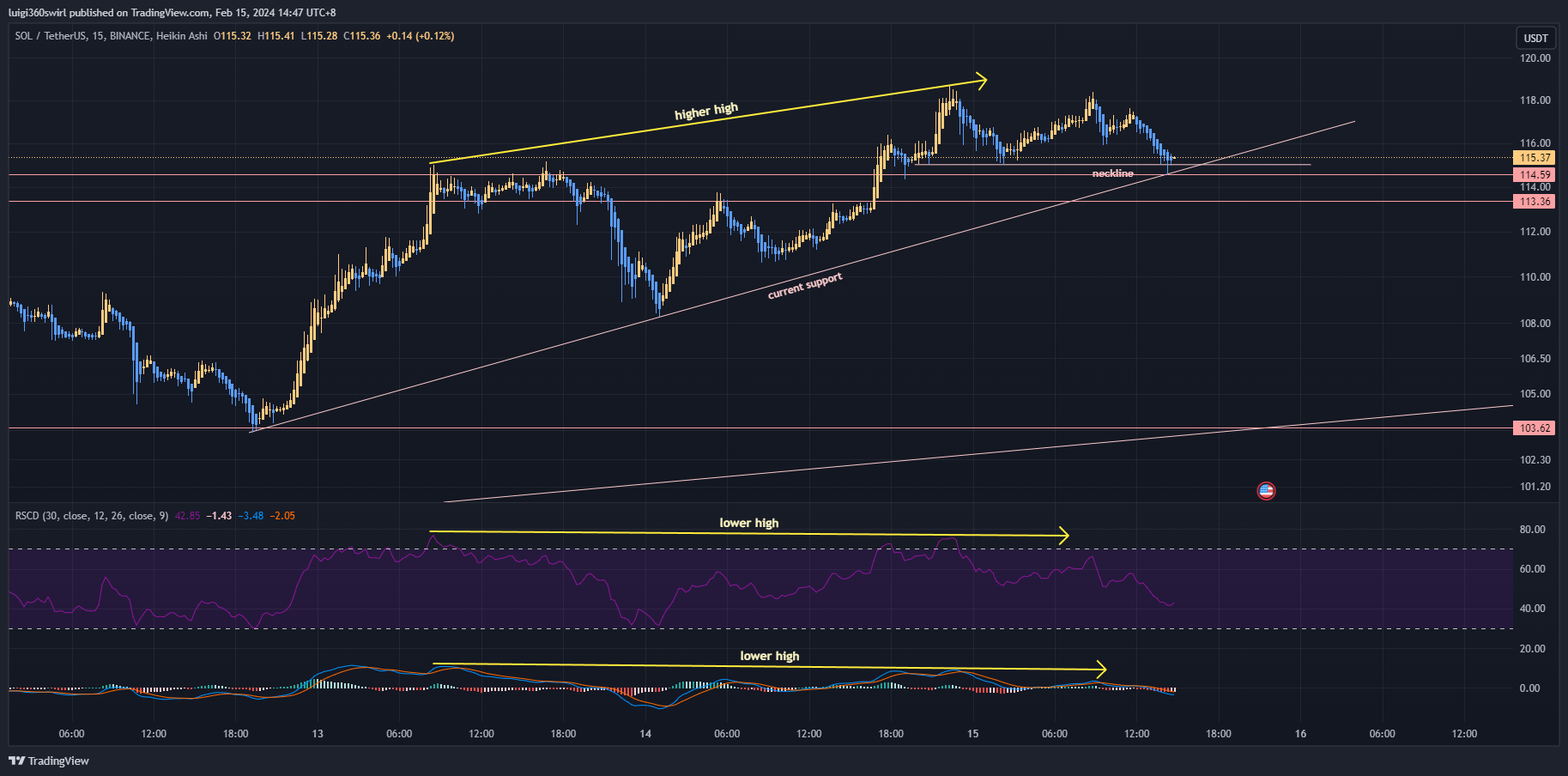Click the TradingView logo at the bottom
The image size is (1568, 776).
[x=49, y=761]
